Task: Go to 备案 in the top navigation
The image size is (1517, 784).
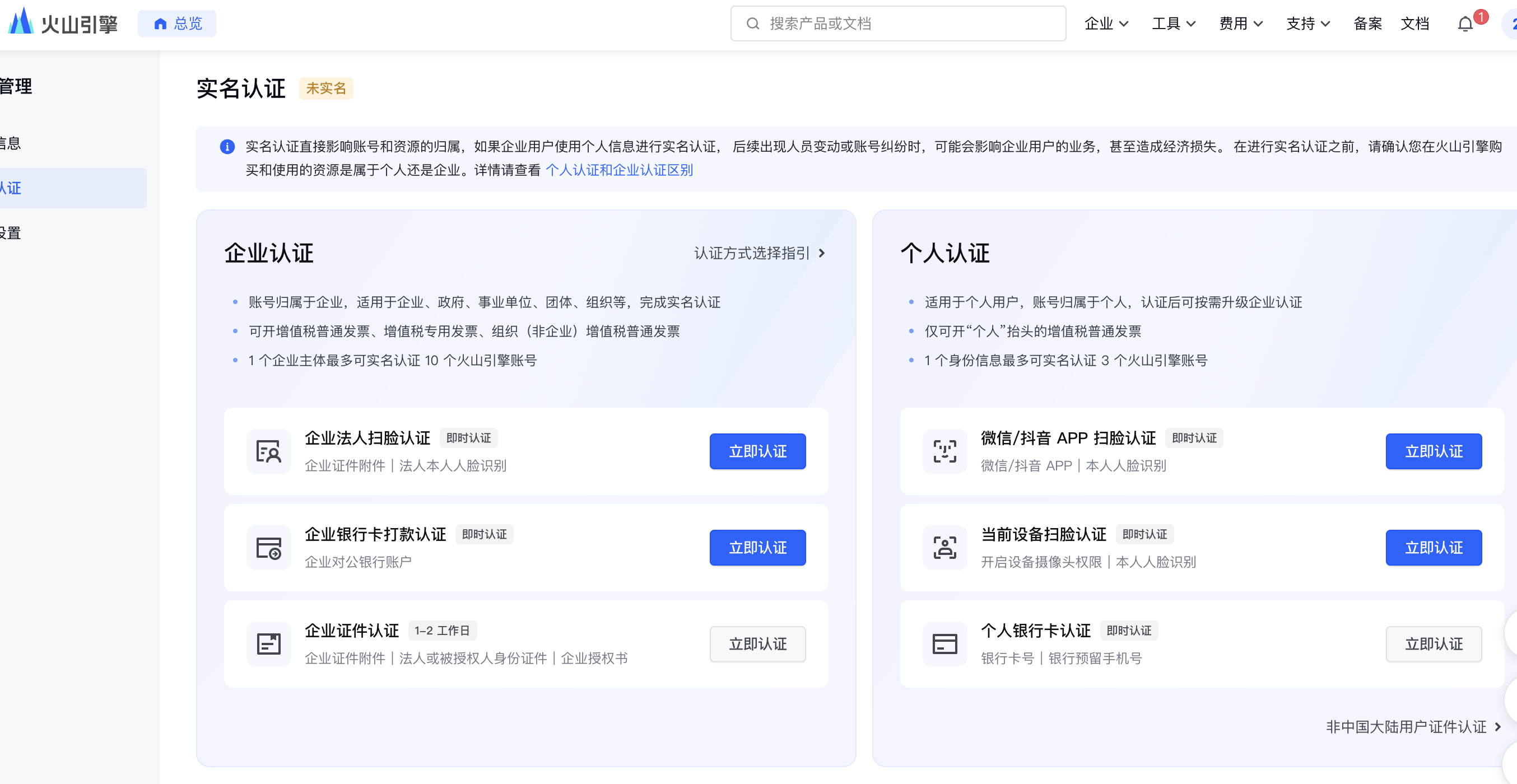Action: click(1367, 24)
